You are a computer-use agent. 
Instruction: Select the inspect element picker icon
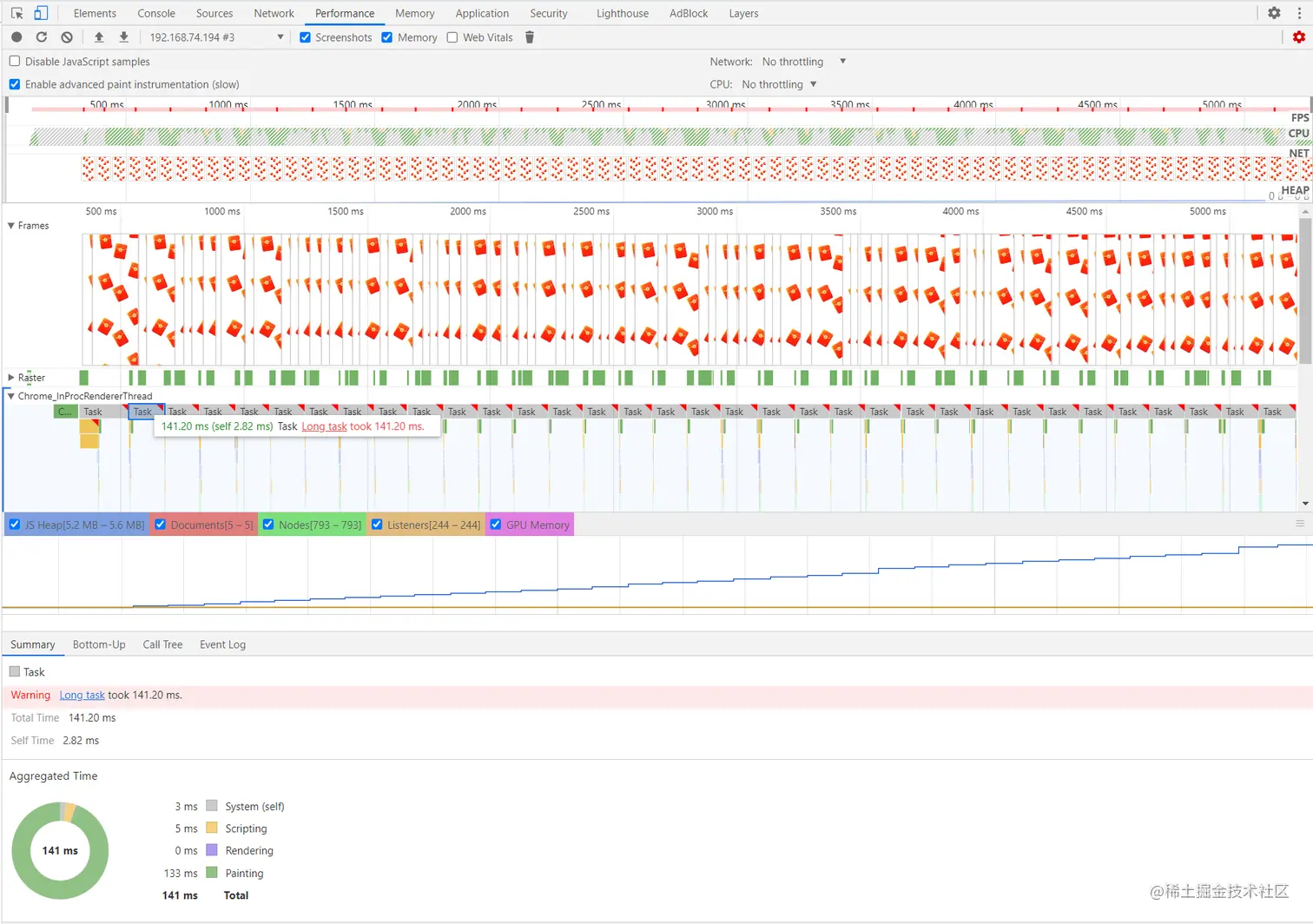[16, 13]
